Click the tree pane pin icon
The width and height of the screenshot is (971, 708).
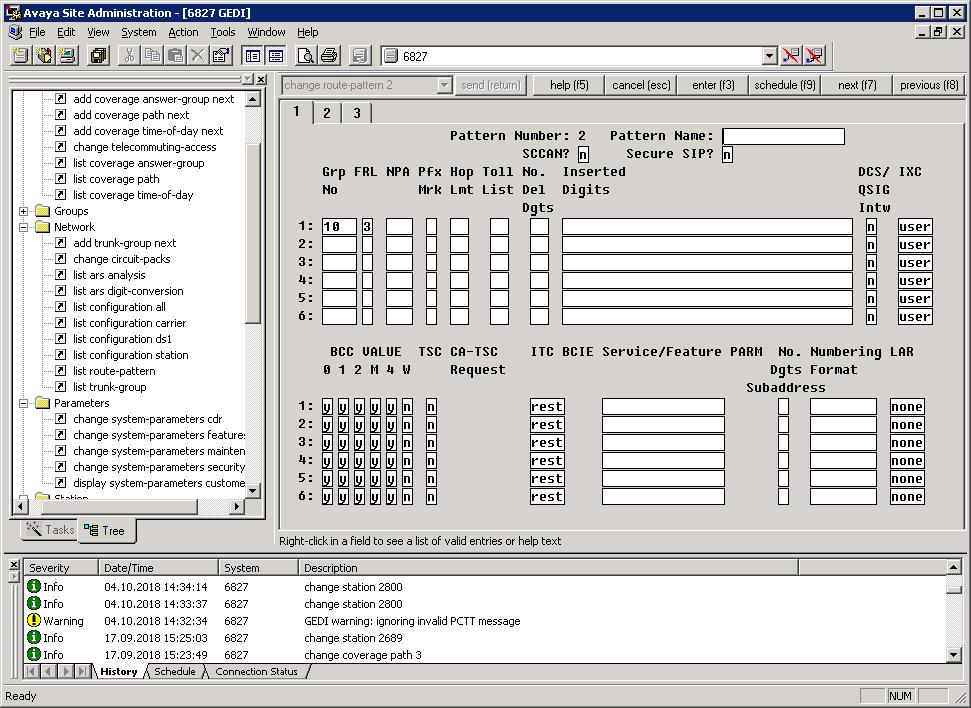coord(248,79)
